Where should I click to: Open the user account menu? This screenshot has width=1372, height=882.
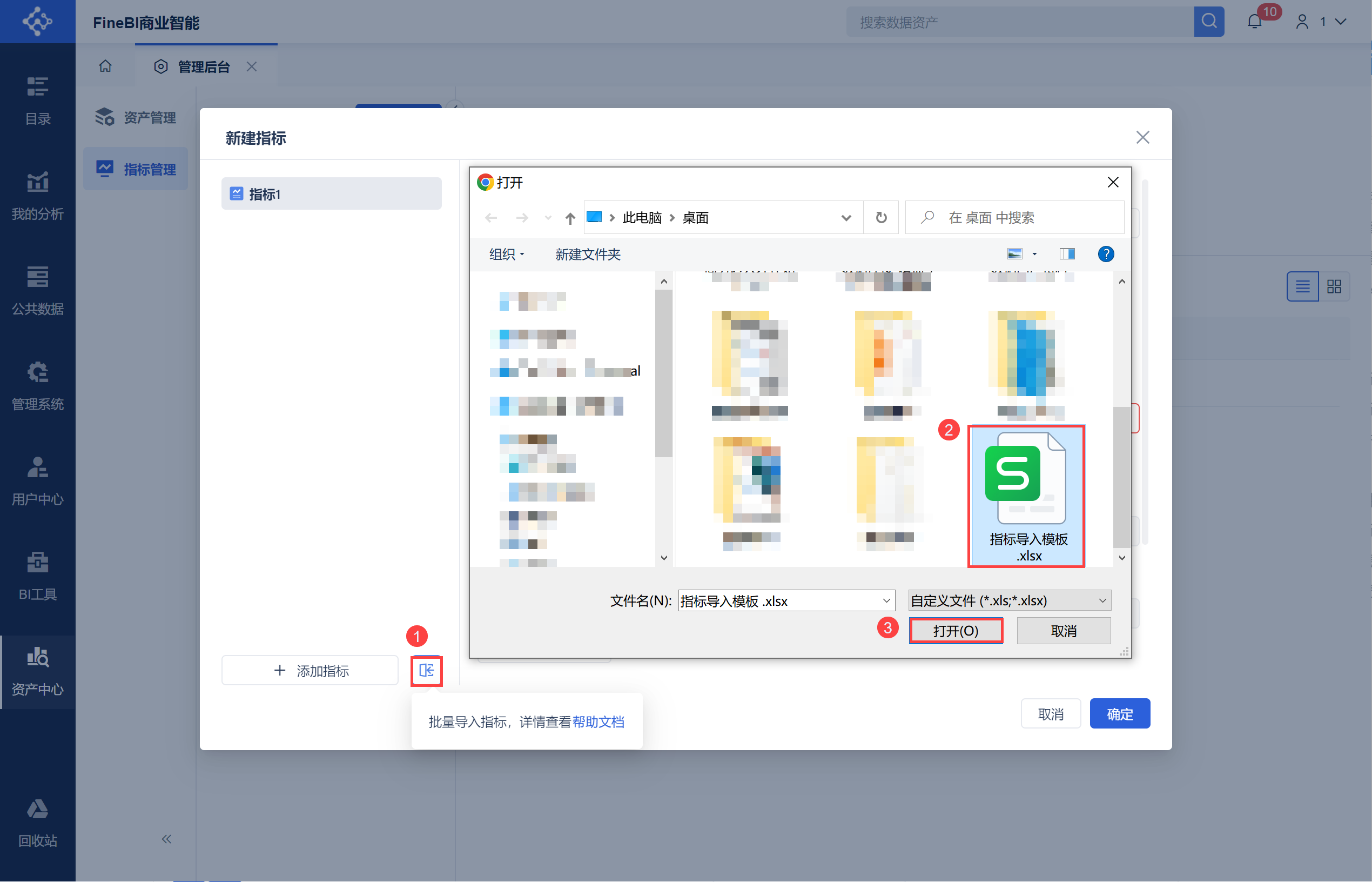(1321, 22)
